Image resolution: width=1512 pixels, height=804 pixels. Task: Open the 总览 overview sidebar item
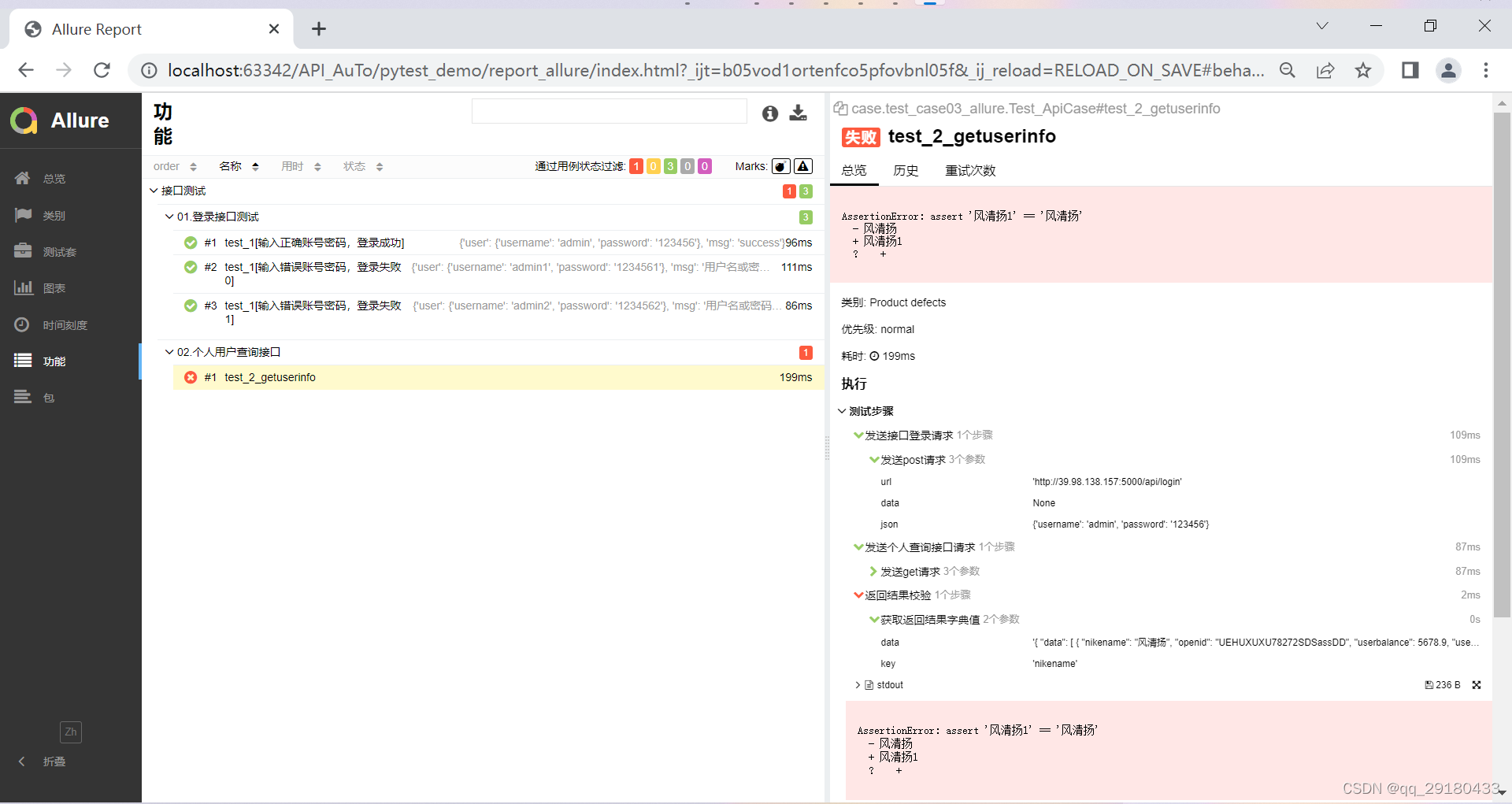(70, 179)
